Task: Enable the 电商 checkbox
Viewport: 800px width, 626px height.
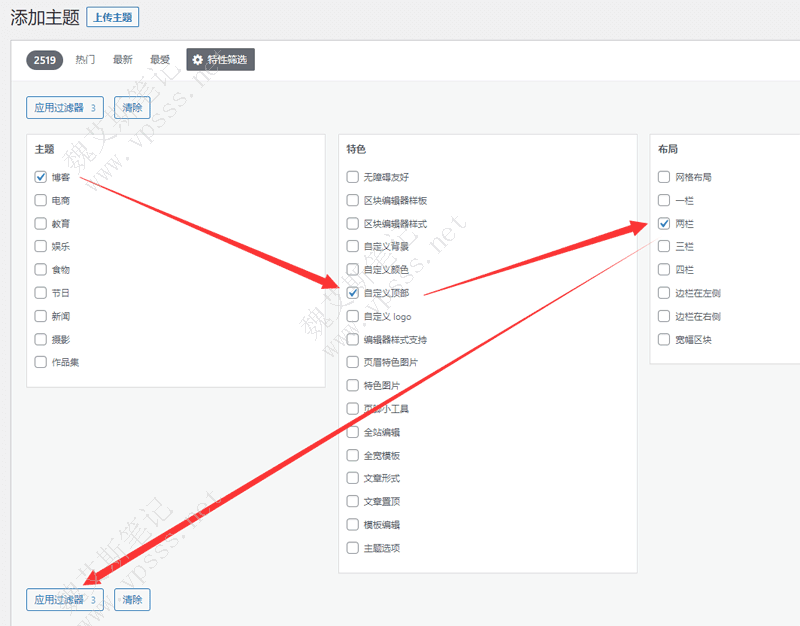Action: point(41,200)
